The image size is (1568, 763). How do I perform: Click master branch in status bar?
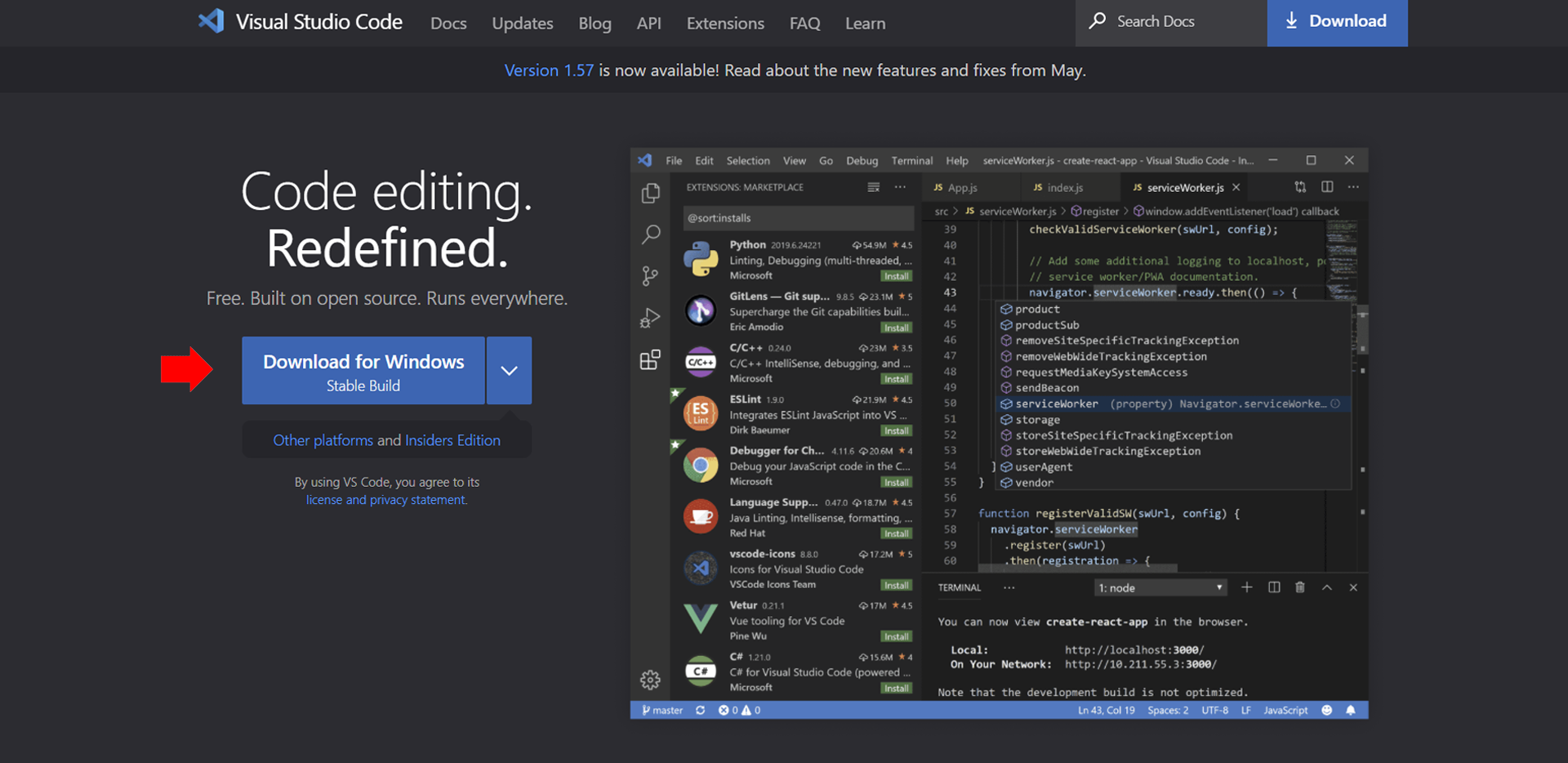tap(662, 710)
